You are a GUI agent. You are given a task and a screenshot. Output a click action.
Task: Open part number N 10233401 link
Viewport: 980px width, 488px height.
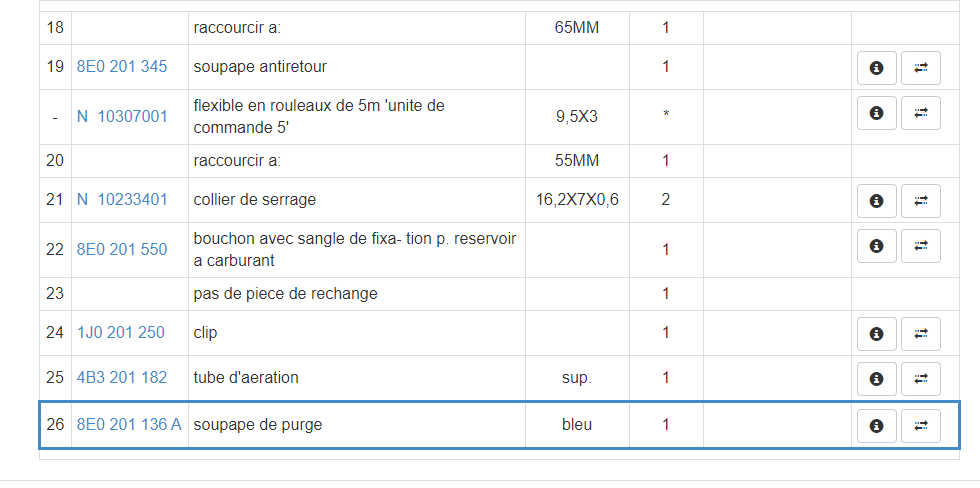122,199
